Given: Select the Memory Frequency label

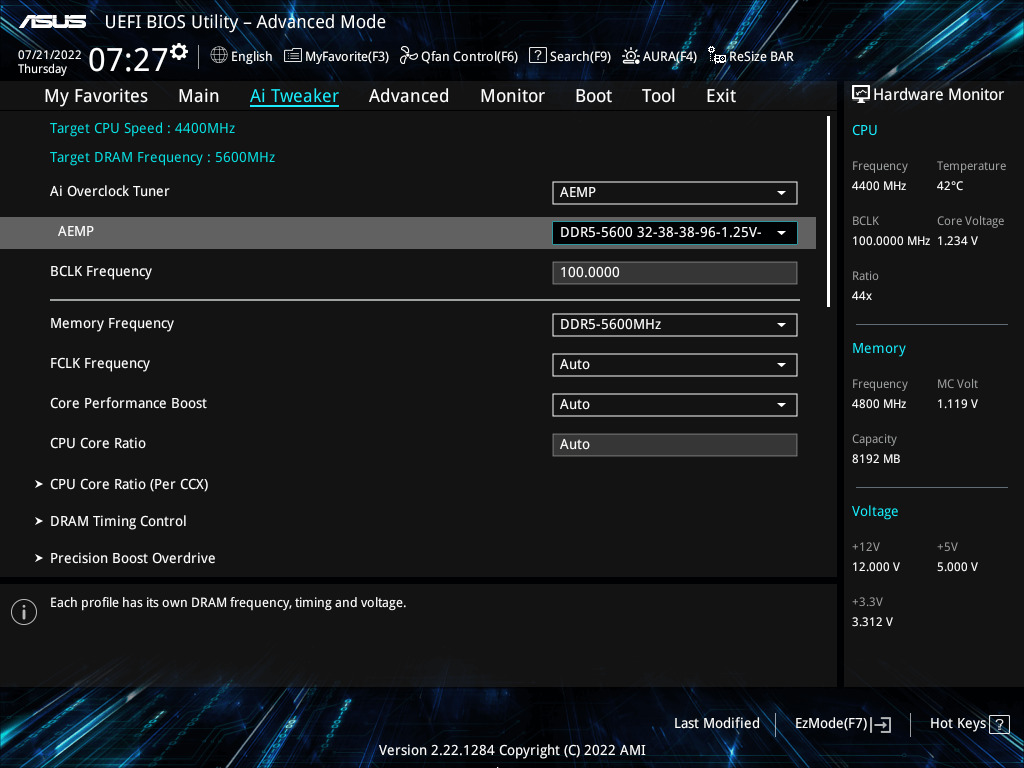Looking at the screenshot, I should (112, 323).
